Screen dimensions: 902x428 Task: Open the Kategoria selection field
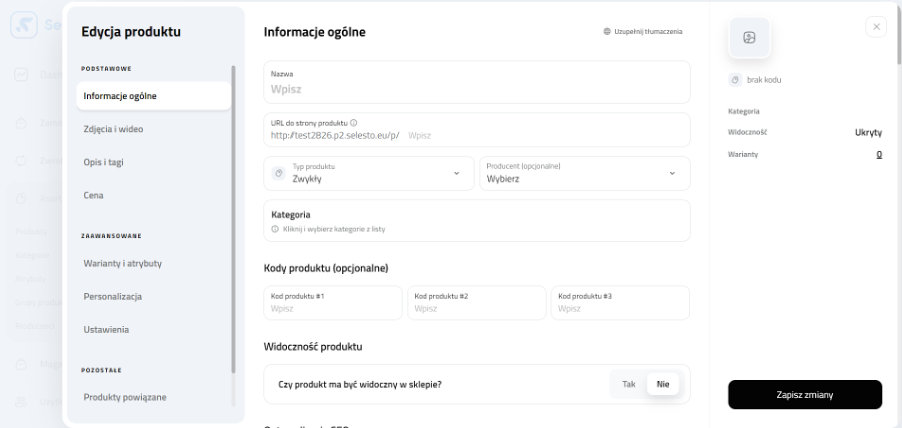(477, 221)
